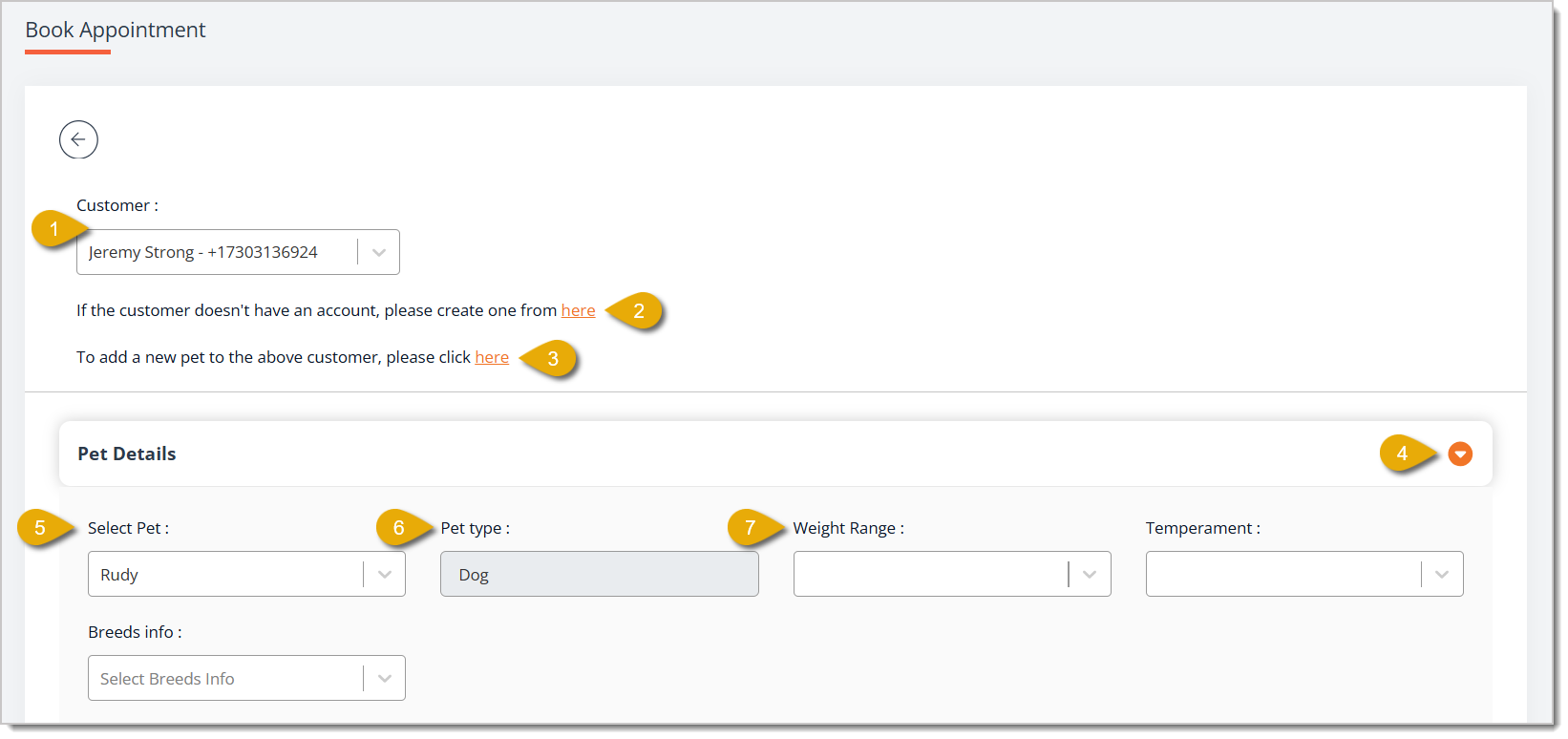This screenshot has width=1568, height=739.
Task: Select the Book Appointment tab heading
Action: click(x=116, y=31)
